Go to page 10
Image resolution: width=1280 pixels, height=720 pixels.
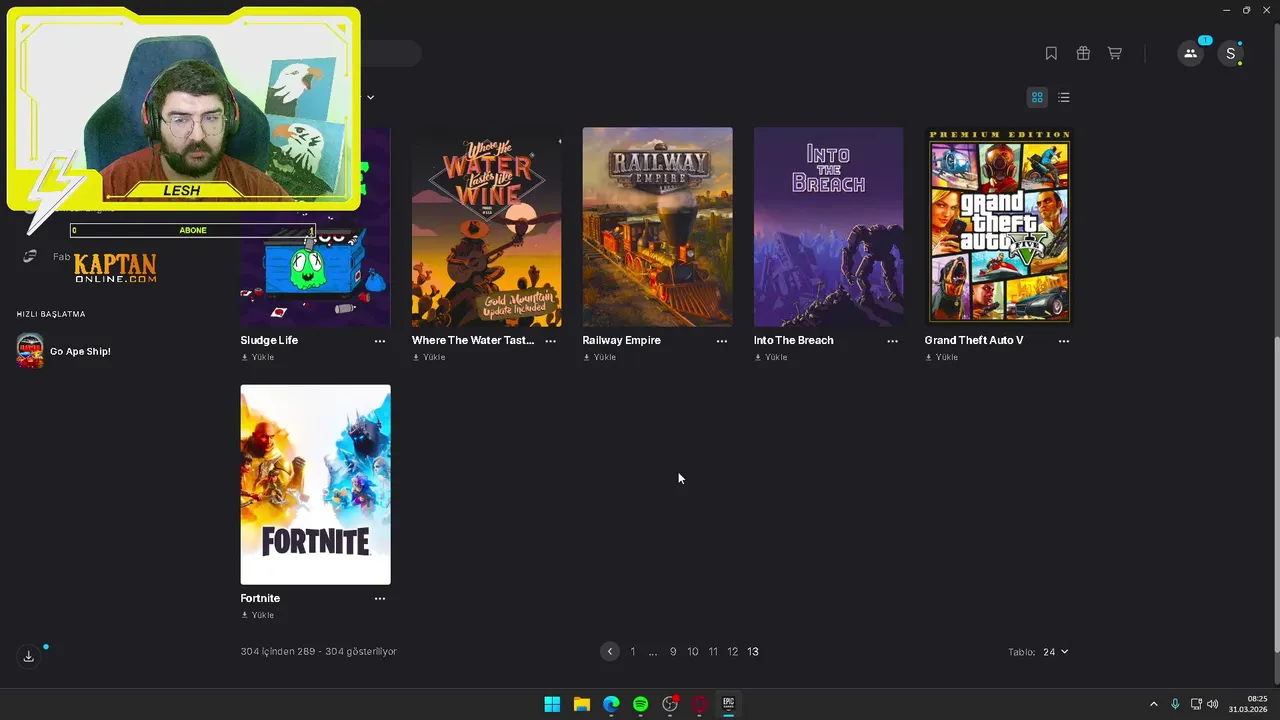(693, 651)
